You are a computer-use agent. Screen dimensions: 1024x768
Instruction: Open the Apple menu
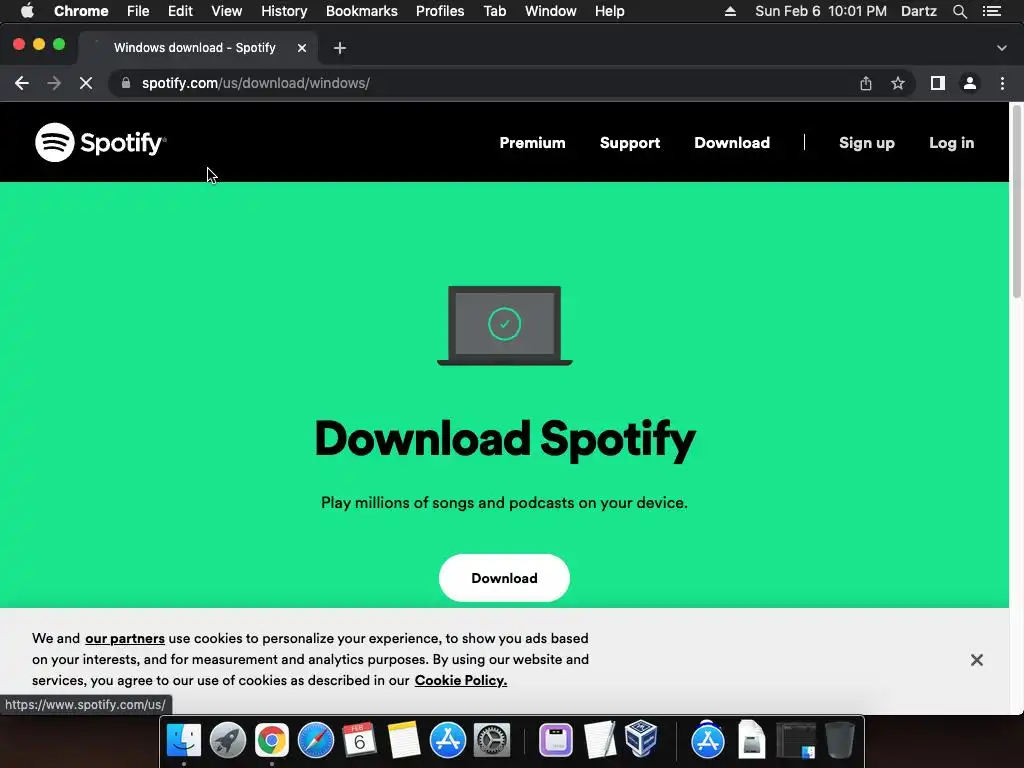[x=27, y=11]
